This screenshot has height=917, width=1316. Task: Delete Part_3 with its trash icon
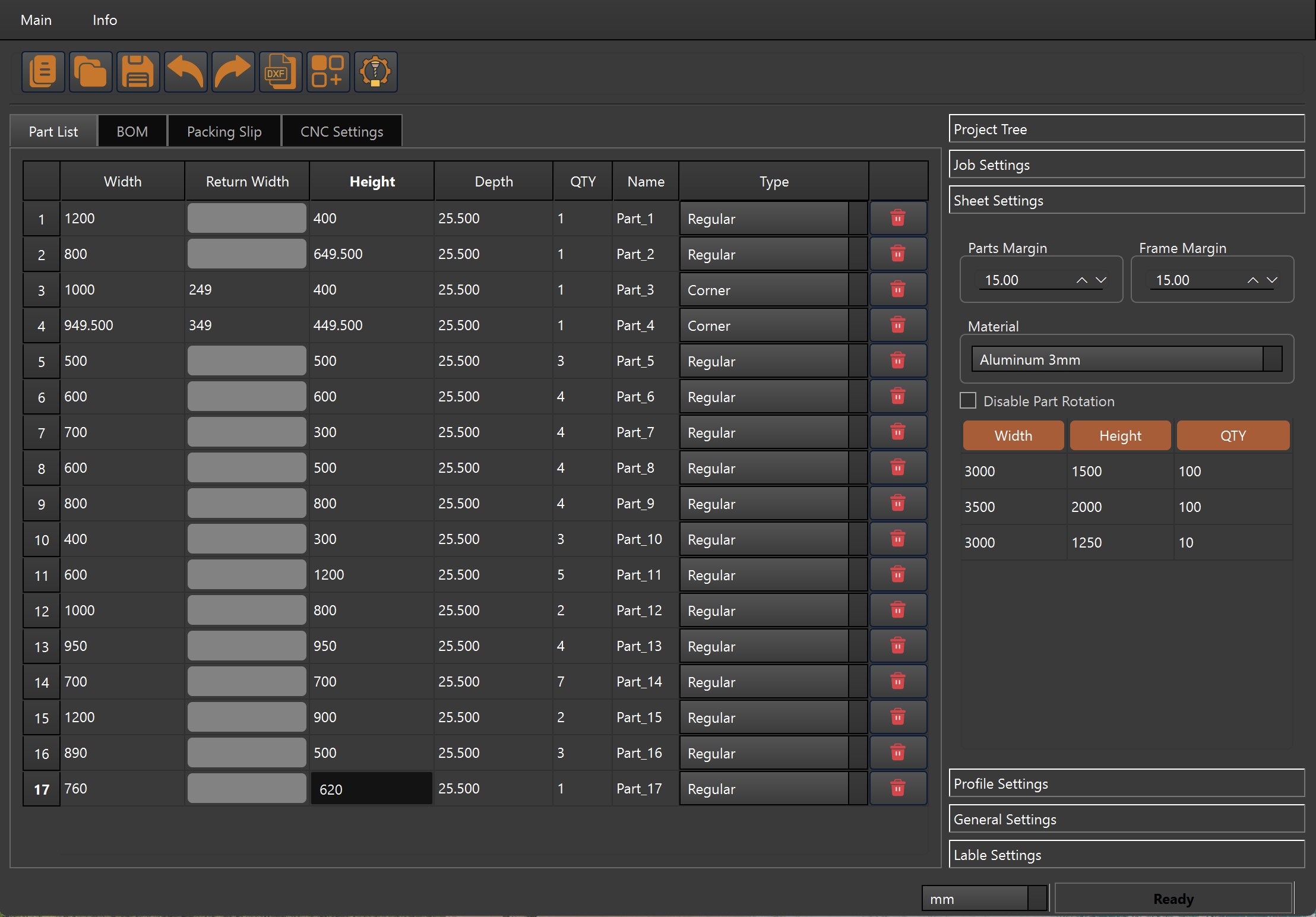click(x=897, y=289)
